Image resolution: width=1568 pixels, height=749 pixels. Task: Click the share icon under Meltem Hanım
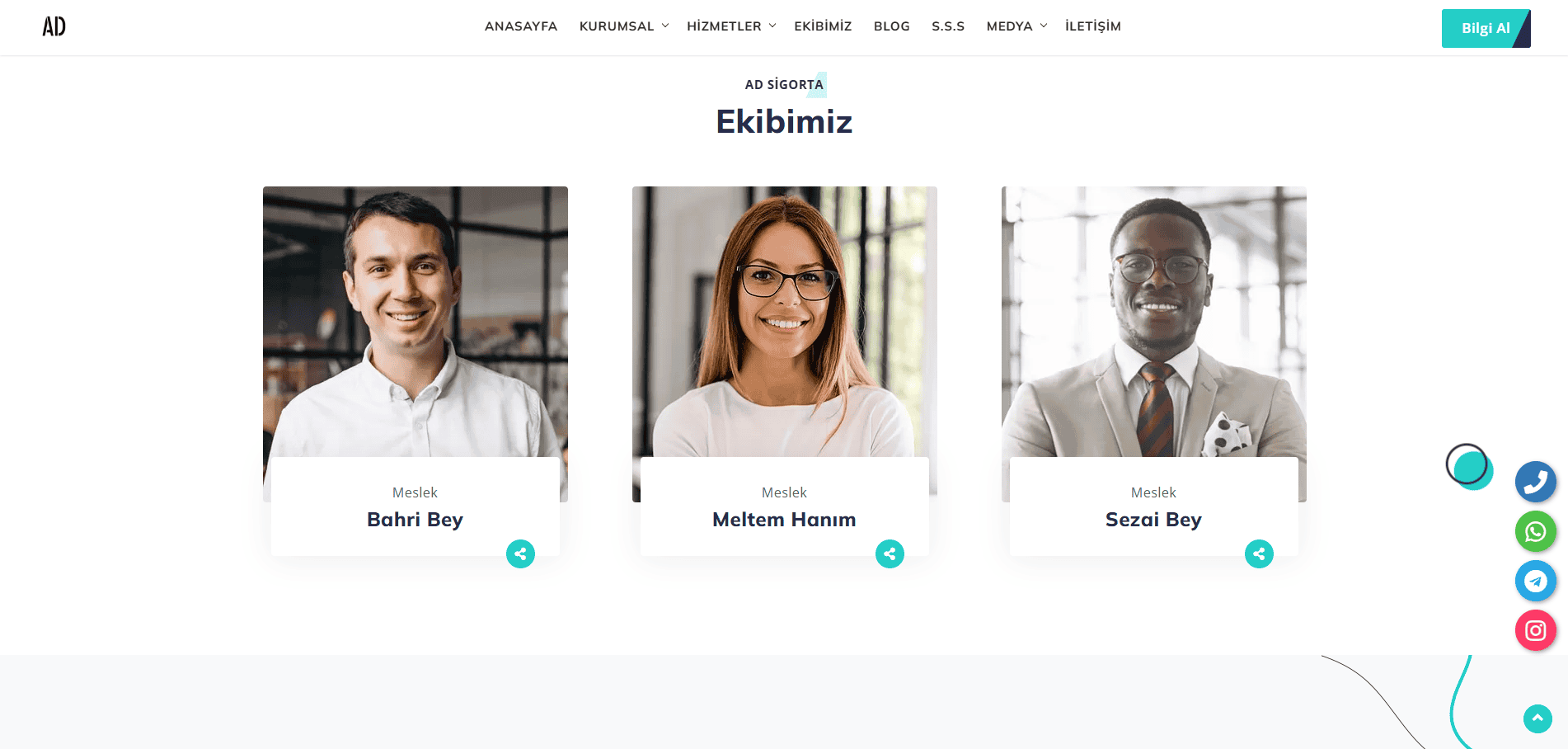pos(890,554)
